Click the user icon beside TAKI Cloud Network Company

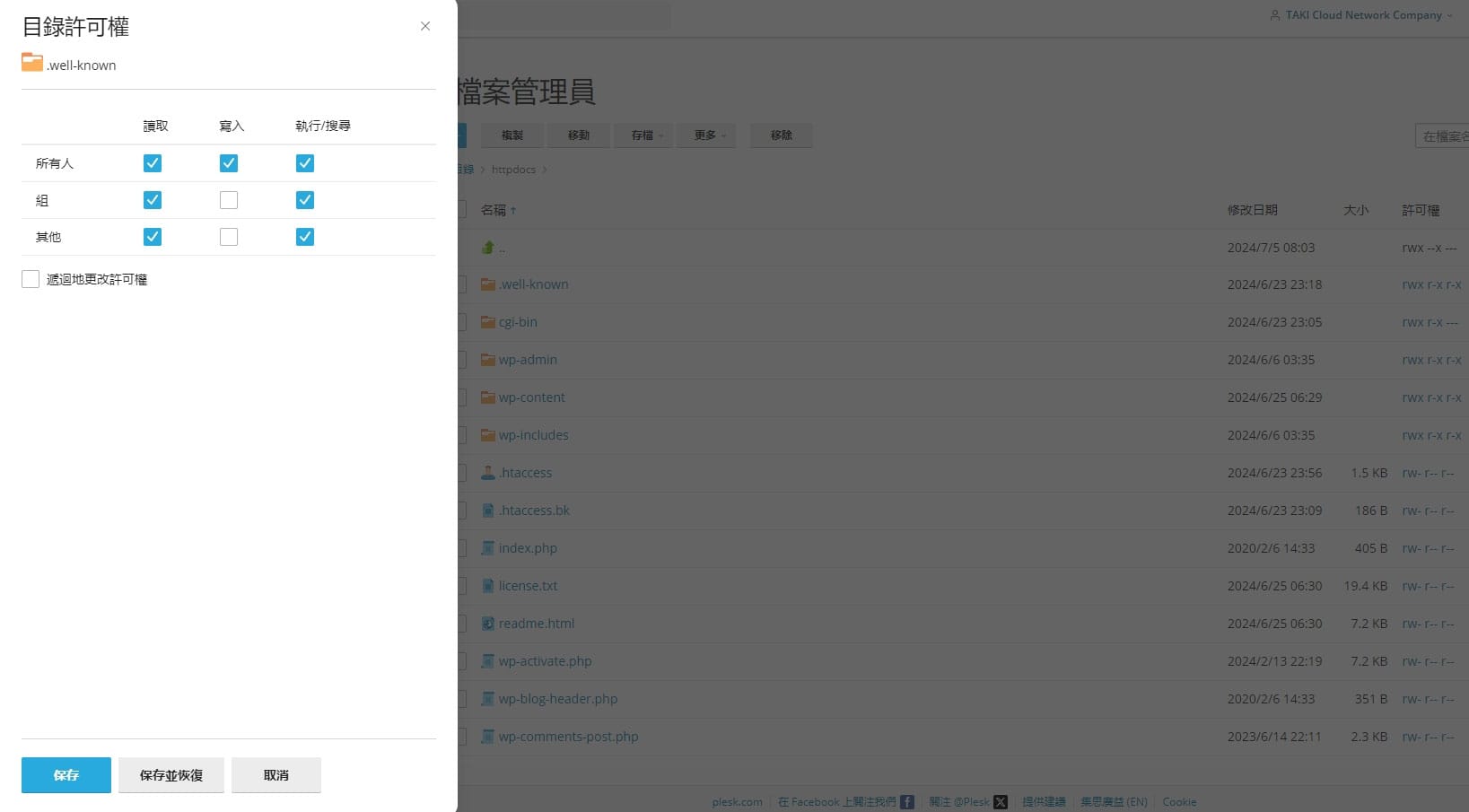click(1275, 14)
